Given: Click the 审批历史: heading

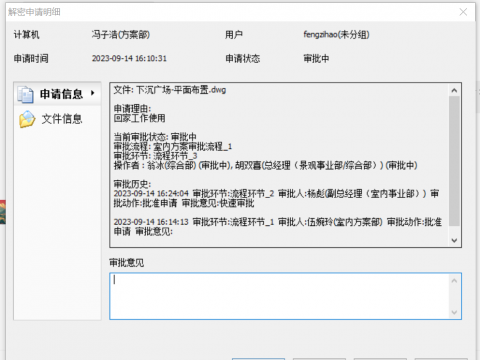Looking at the screenshot, I should tap(132, 184).
